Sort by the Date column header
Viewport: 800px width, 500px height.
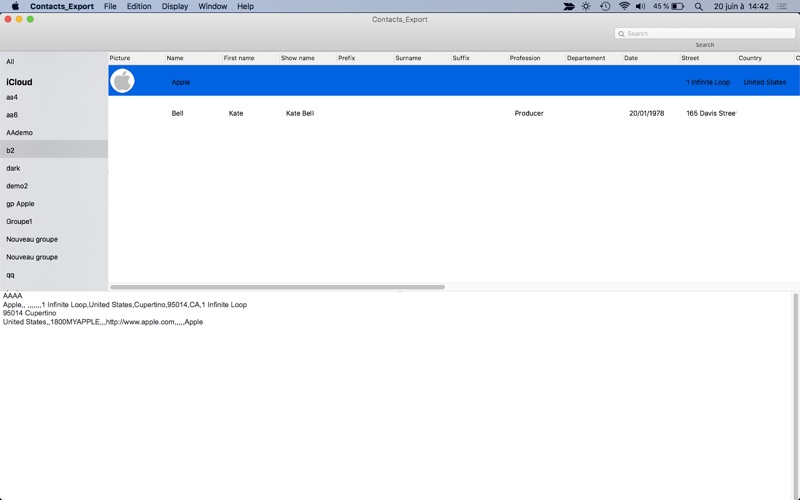tap(651, 58)
